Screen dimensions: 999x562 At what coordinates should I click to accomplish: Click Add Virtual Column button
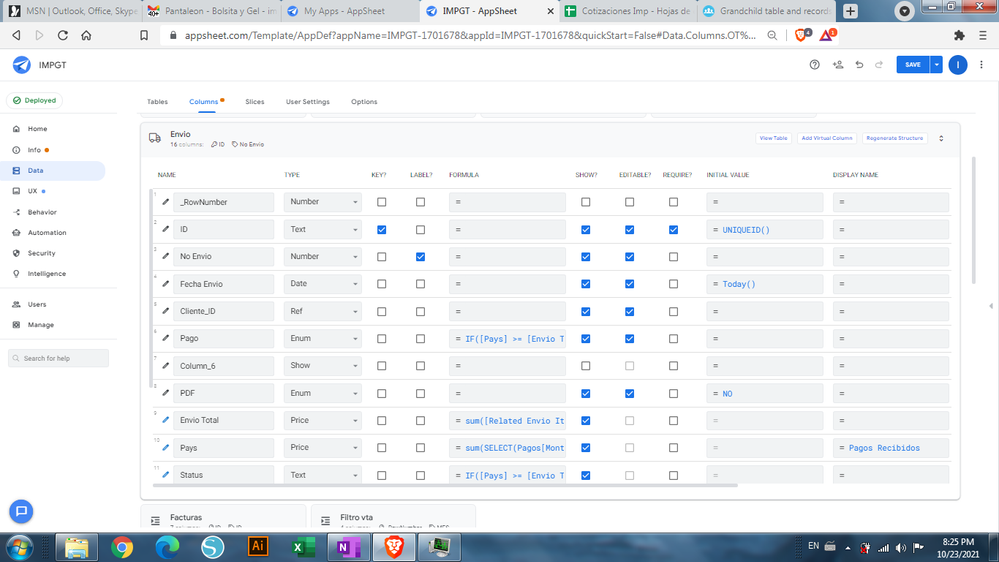click(826, 138)
